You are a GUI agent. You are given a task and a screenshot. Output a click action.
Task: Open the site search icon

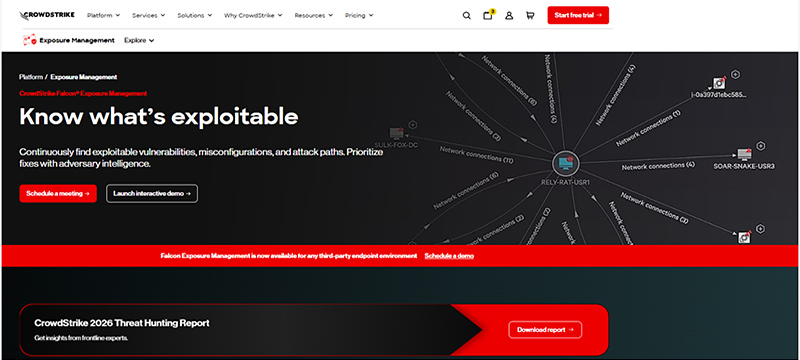(466, 16)
